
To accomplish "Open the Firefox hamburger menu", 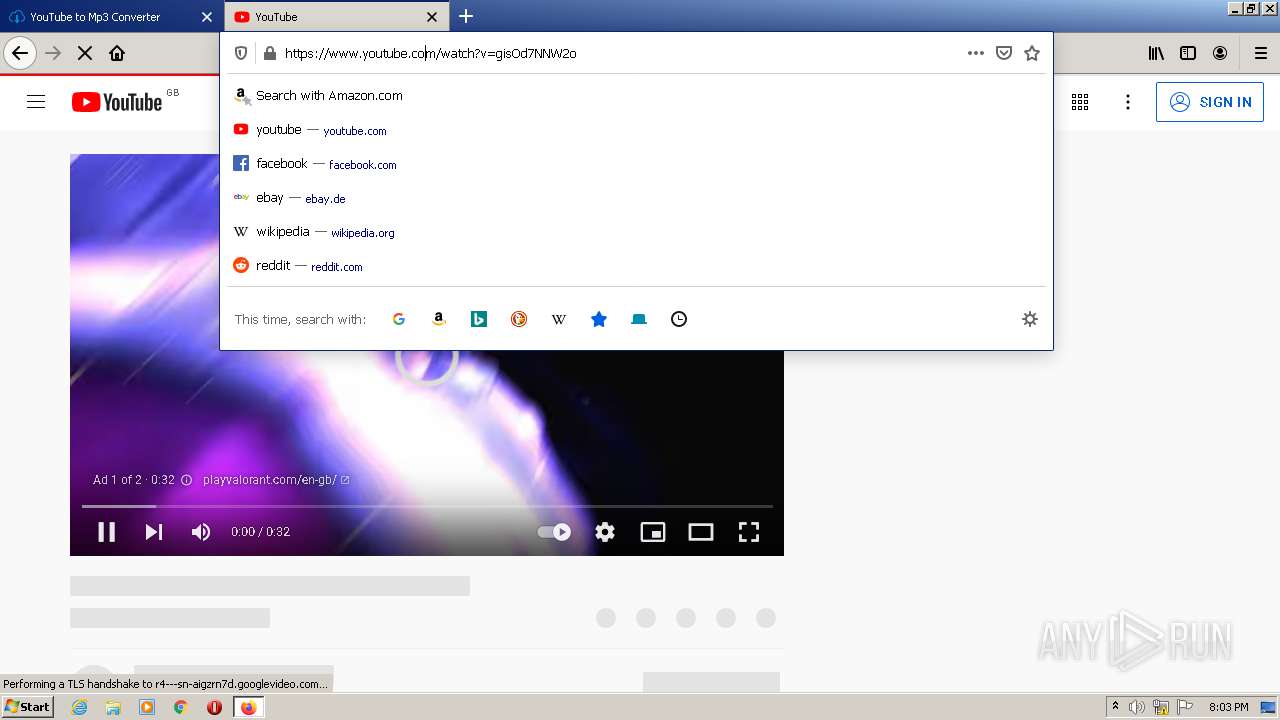I will pos(1261,53).
